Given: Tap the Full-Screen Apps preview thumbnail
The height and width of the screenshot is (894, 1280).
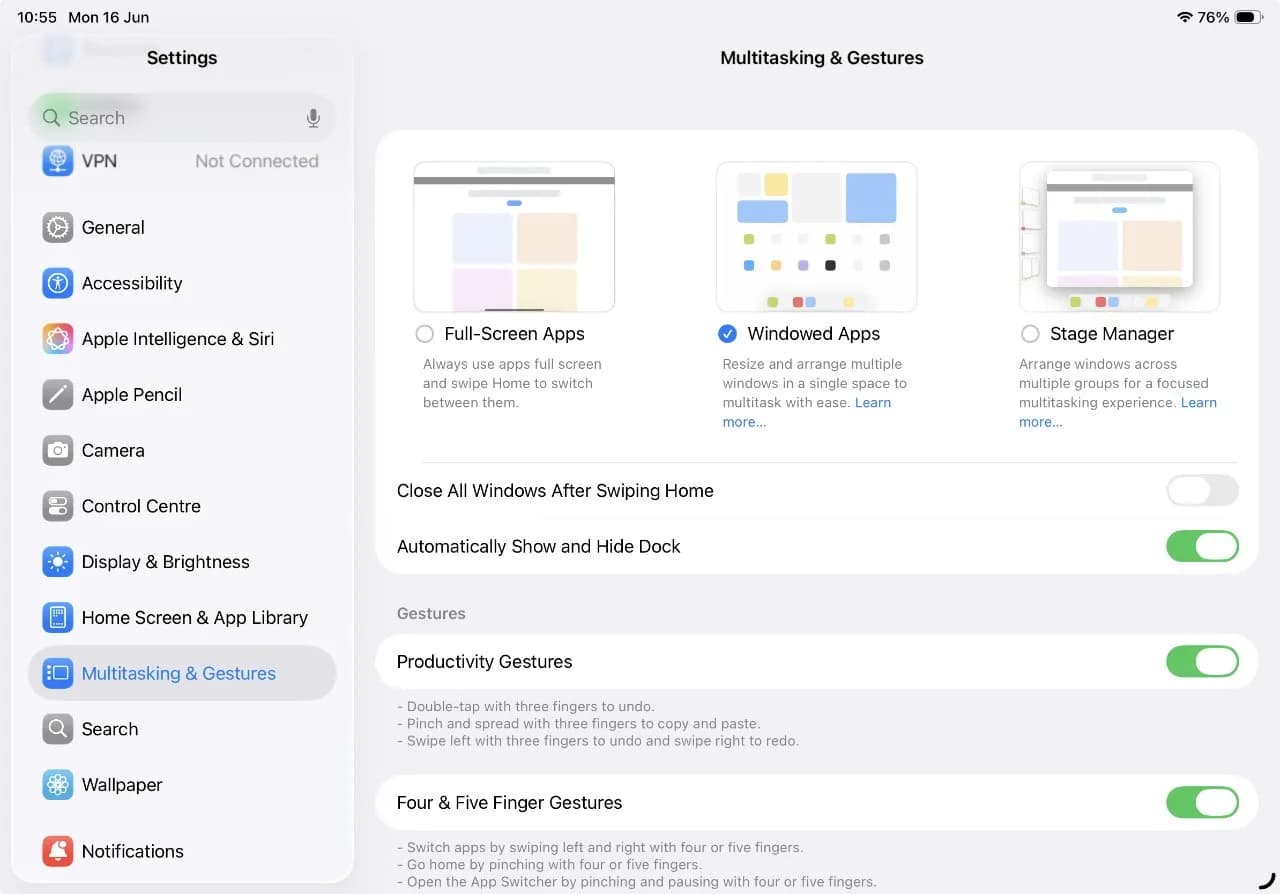Looking at the screenshot, I should (514, 237).
